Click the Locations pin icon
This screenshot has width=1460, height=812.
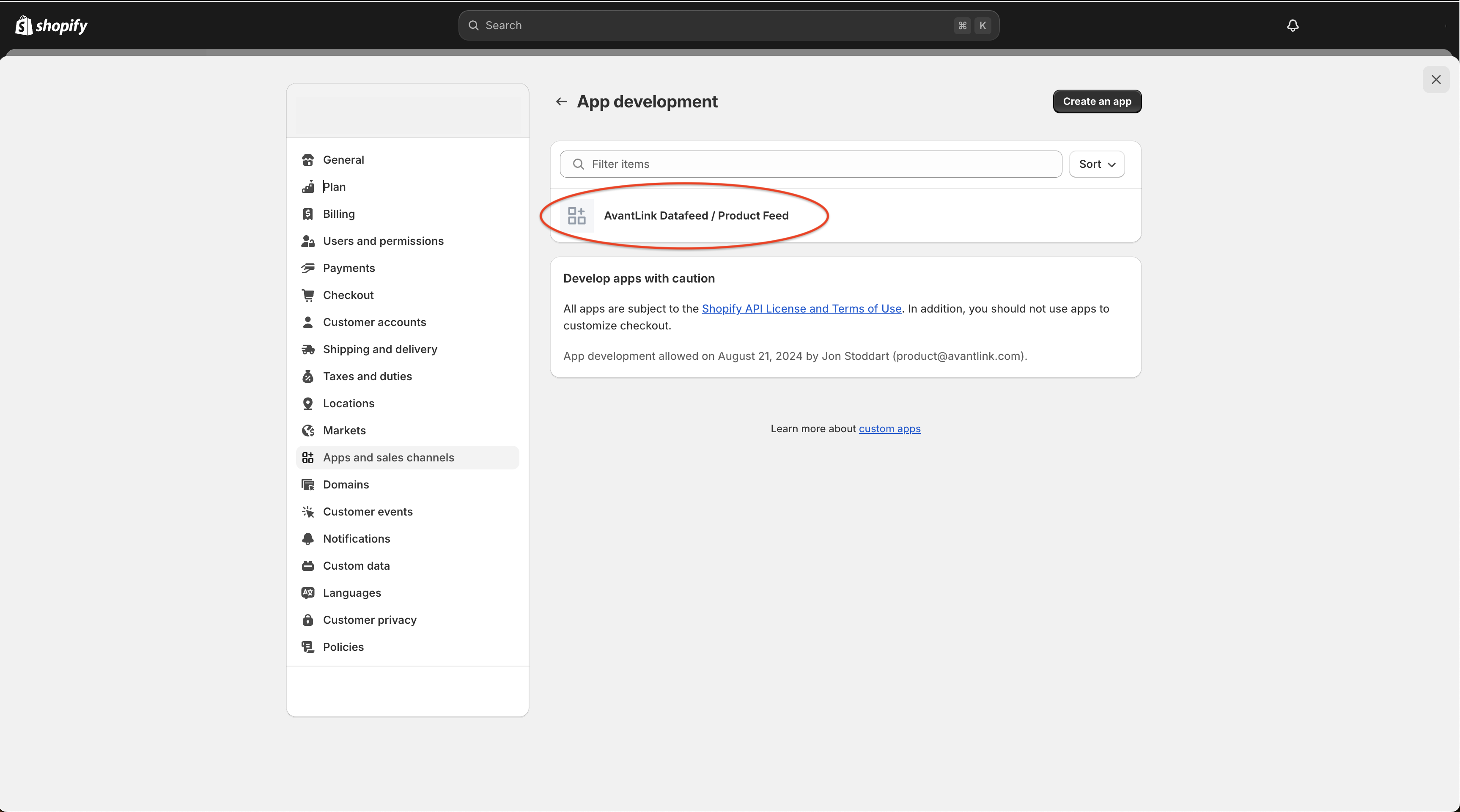tap(308, 403)
